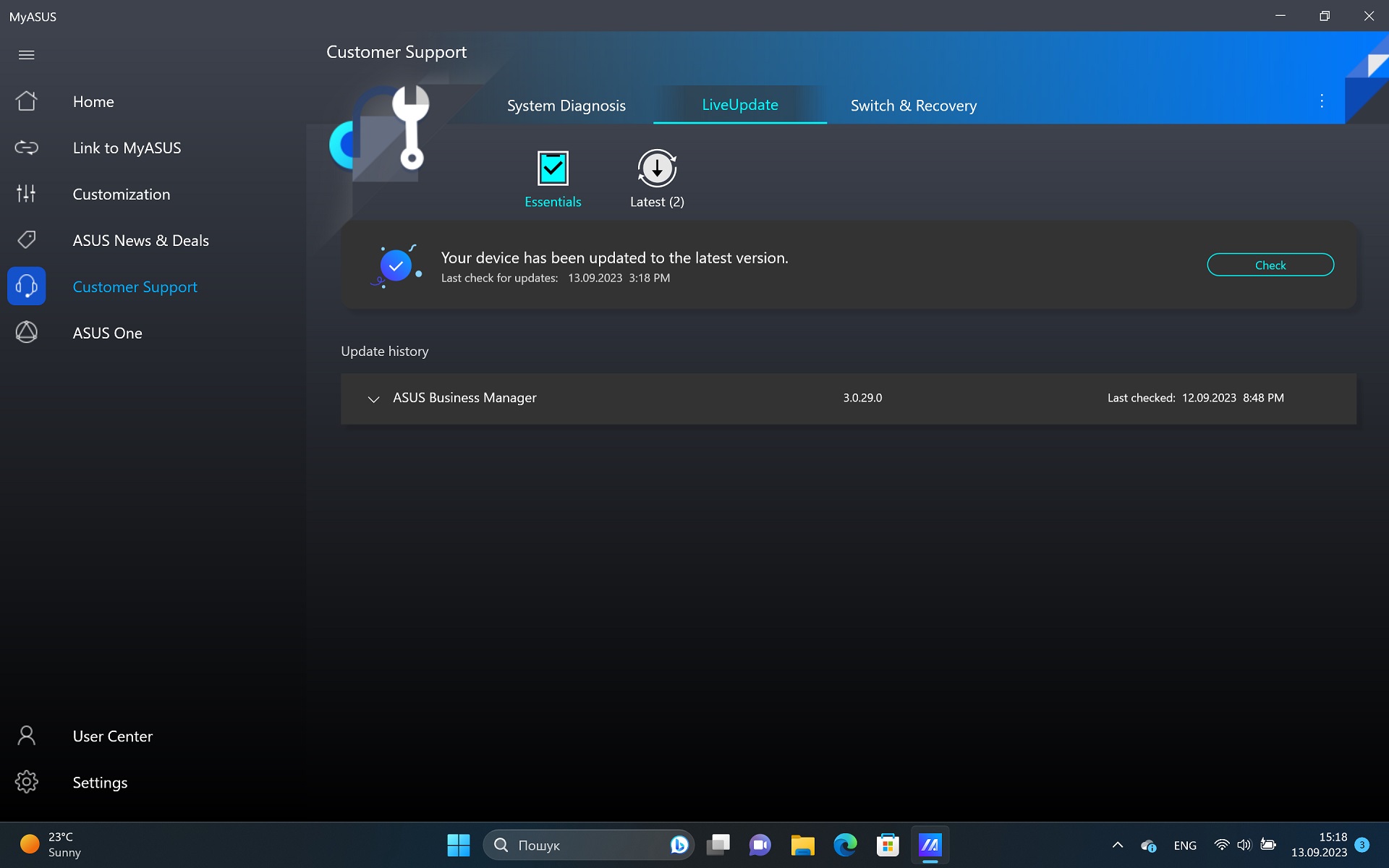Click the Customization sliders icon
Screen dimensions: 1389x868
27,194
